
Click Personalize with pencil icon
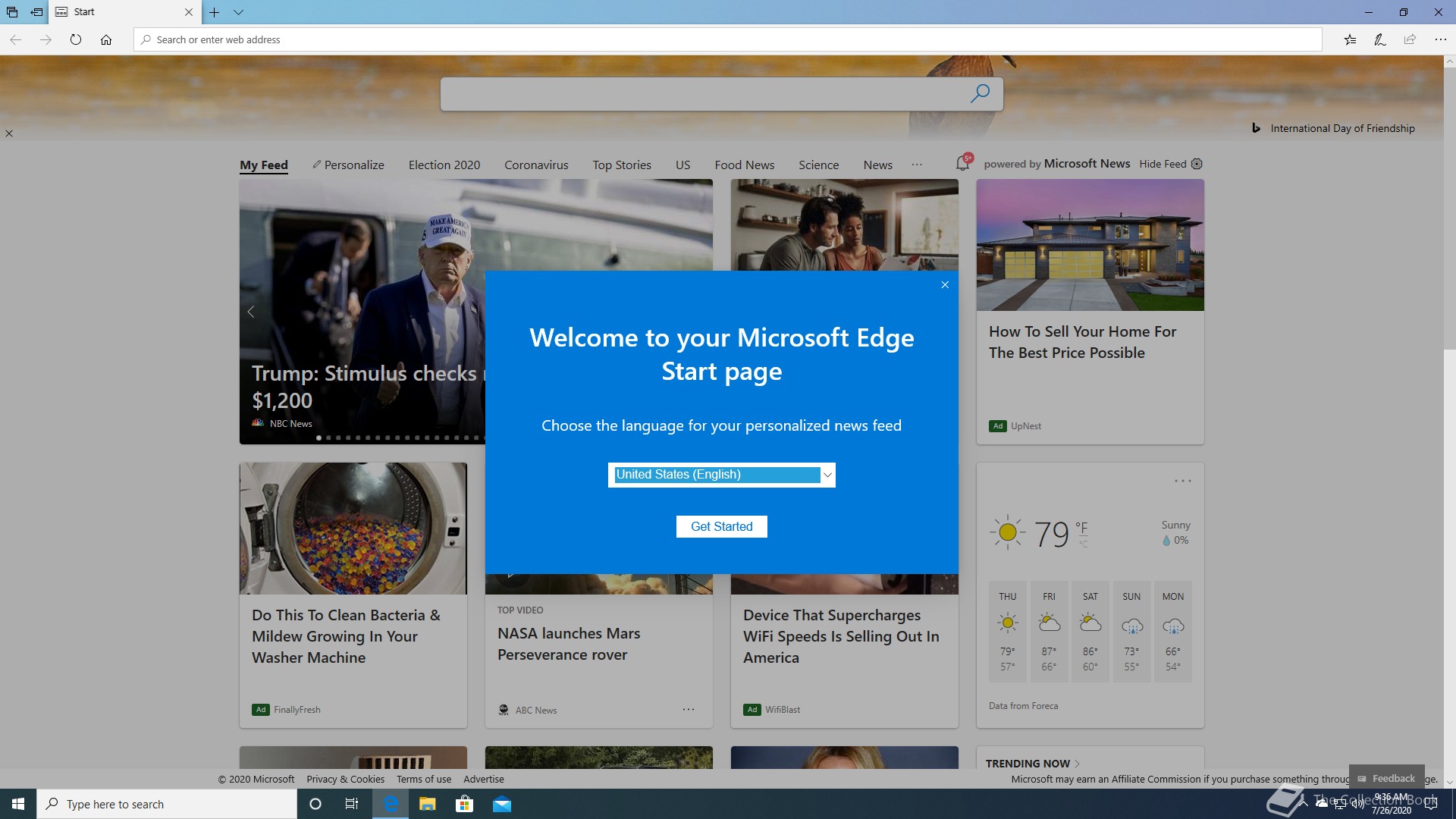(348, 165)
